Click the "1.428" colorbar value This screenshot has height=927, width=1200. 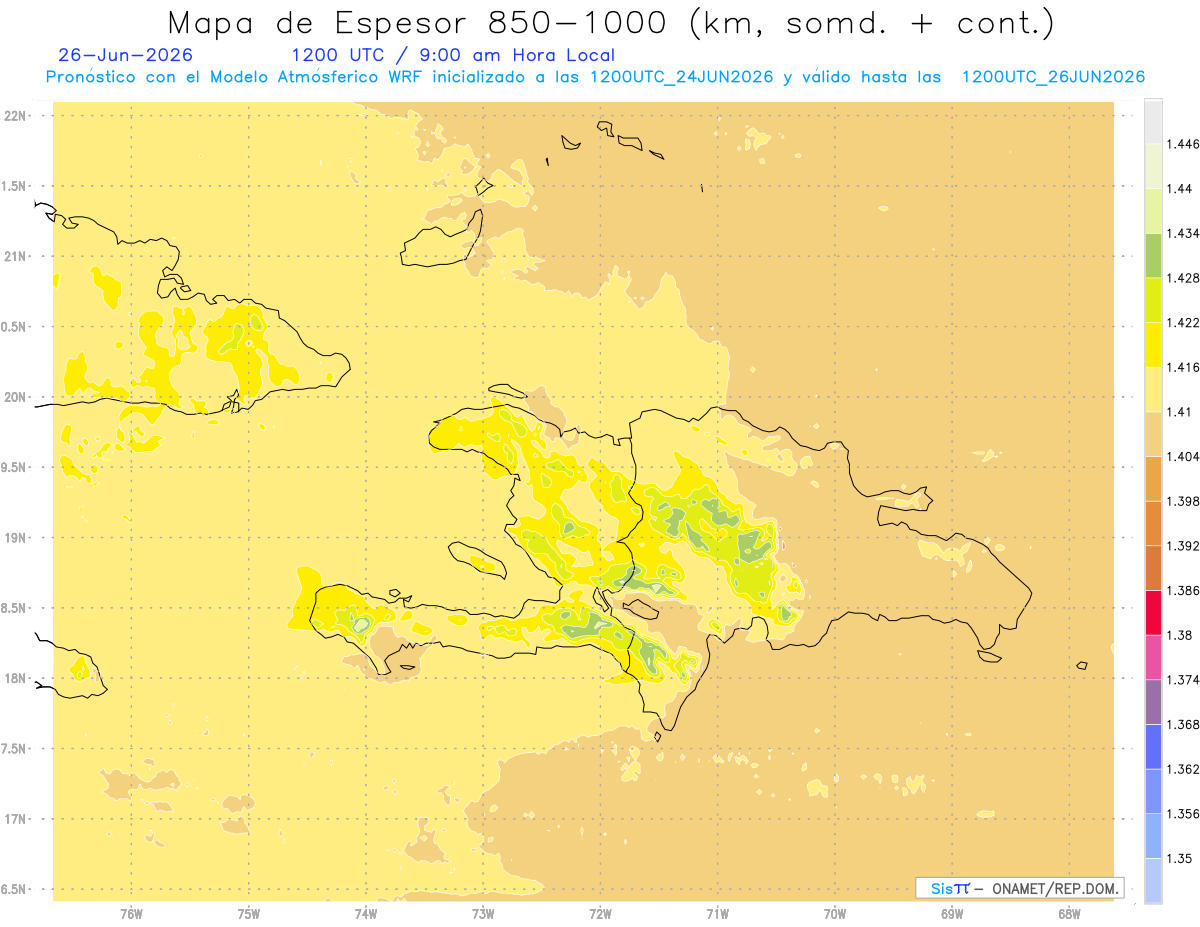pos(1183,278)
